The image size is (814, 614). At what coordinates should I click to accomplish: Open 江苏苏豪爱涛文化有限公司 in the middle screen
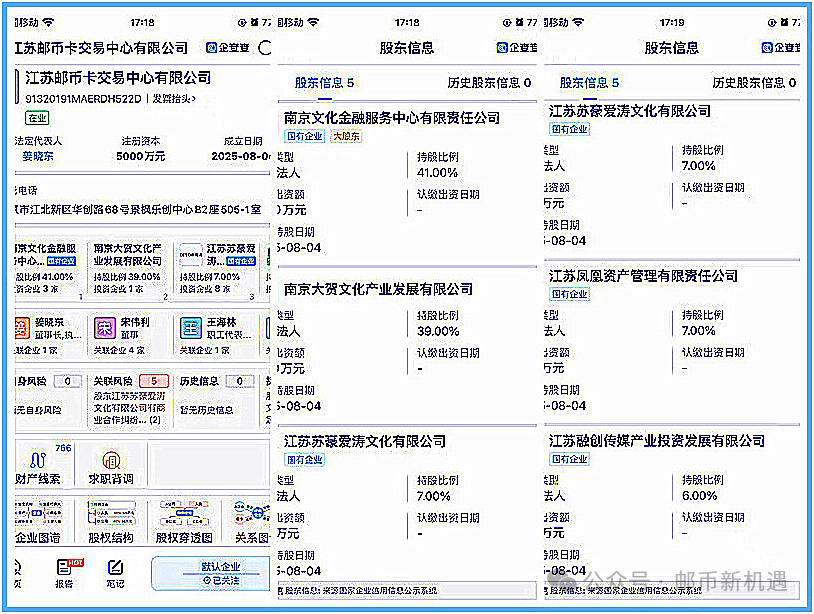point(365,441)
